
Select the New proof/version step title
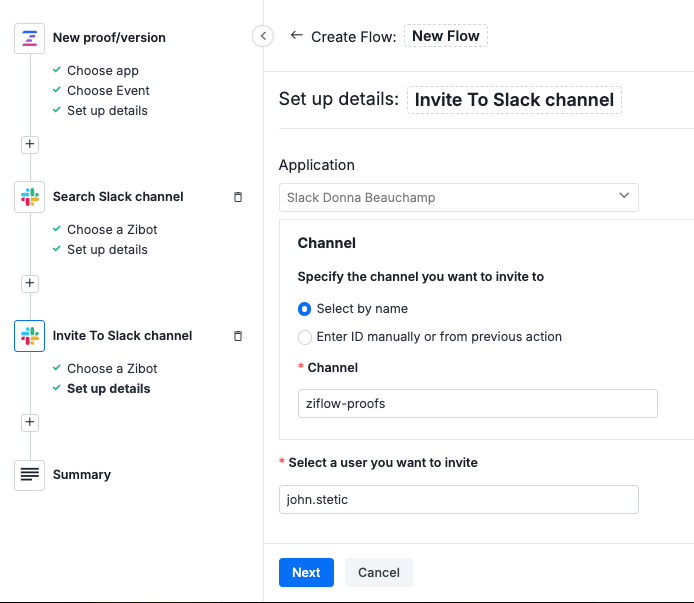[x=109, y=38]
